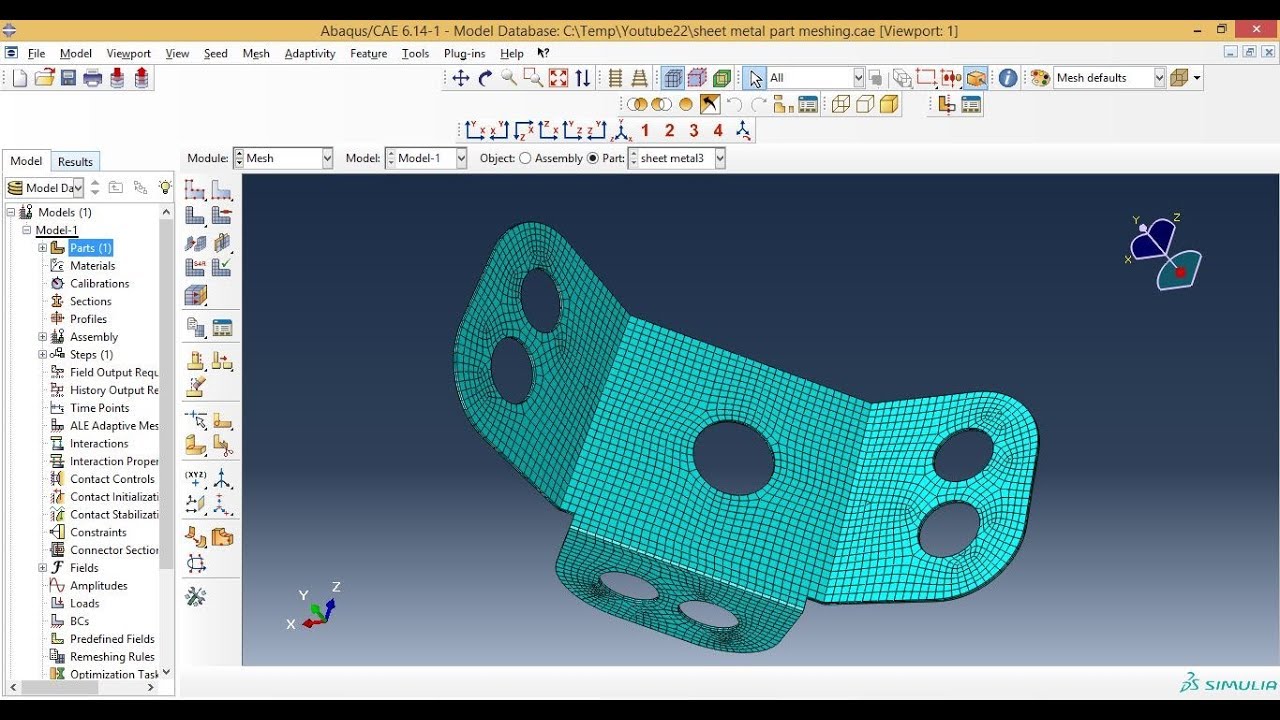Open the color palette icon
The width and height of the screenshot is (1280, 720).
[1040, 78]
